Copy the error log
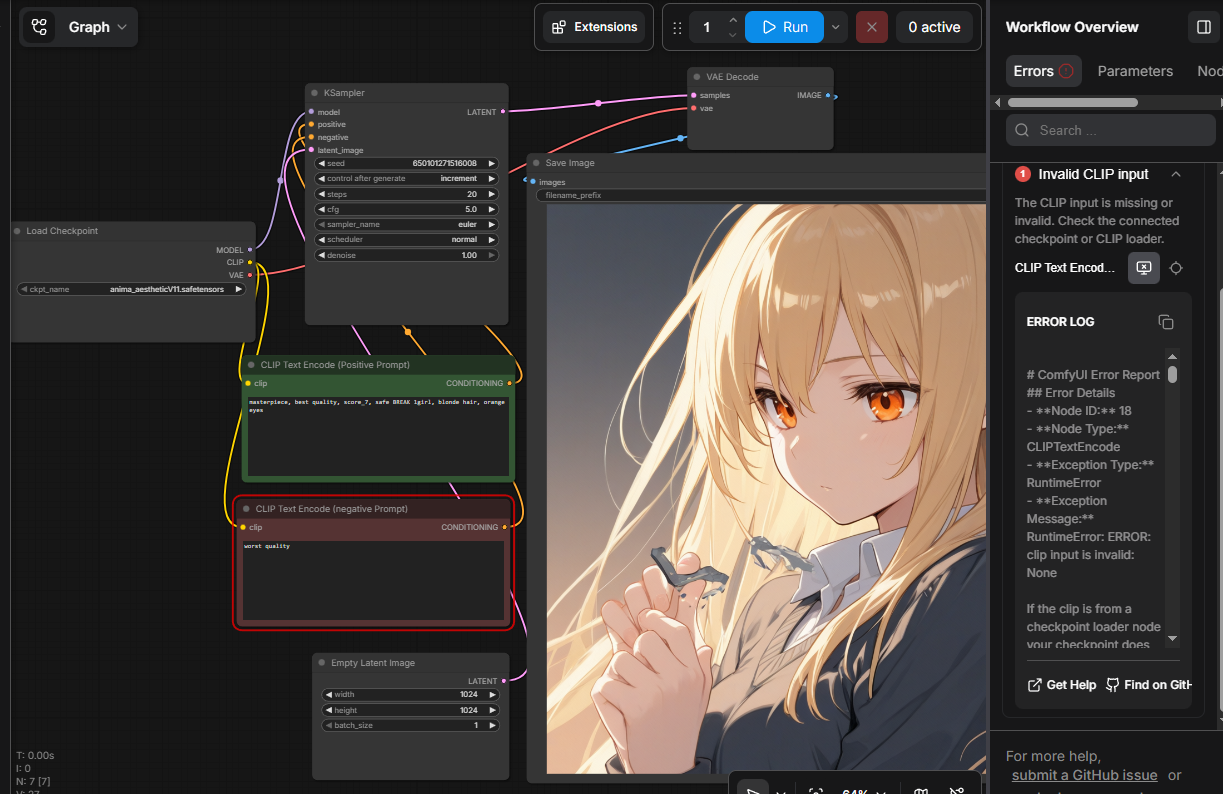 pyautogui.click(x=1166, y=322)
